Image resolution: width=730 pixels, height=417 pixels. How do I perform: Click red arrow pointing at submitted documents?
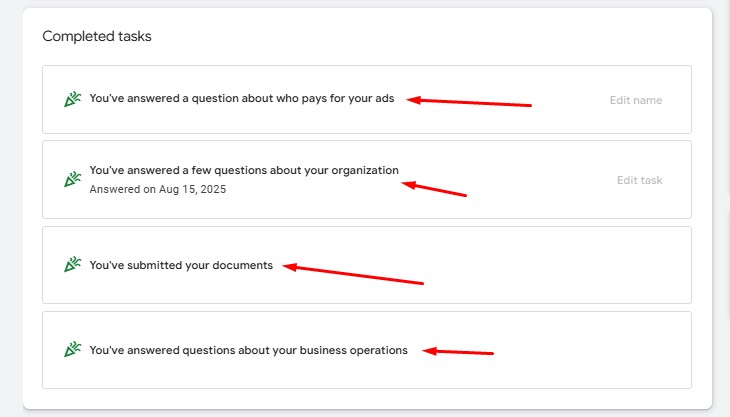click(x=353, y=274)
